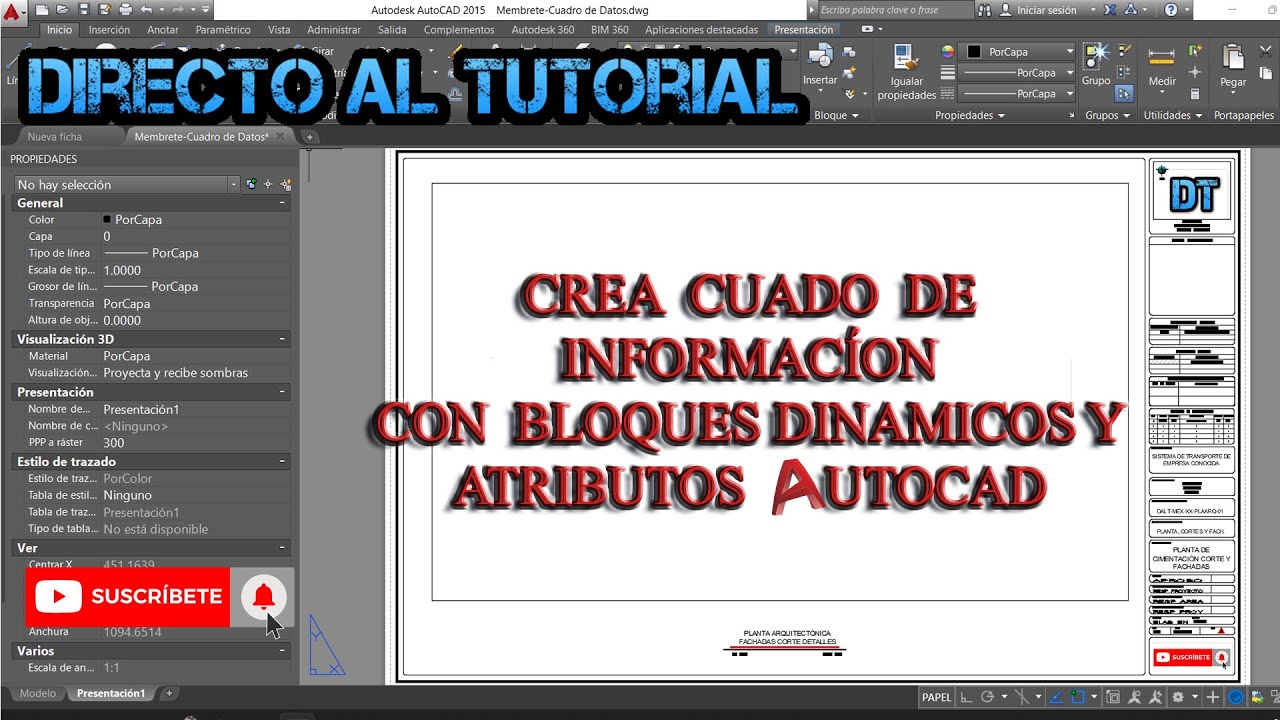Open the Anotar ribbon tab
Viewport: 1280px width, 720px height.
point(163,30)
